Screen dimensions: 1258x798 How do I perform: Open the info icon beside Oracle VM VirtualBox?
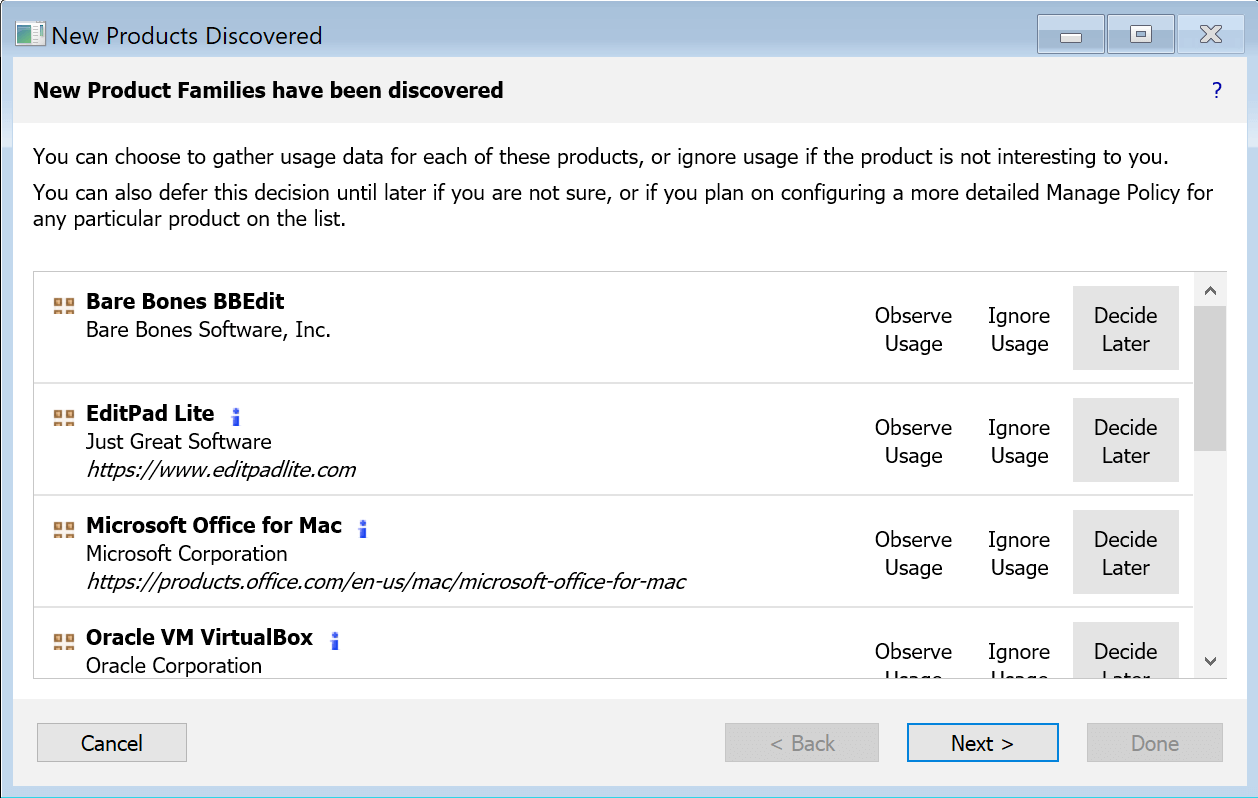pyautogui.click(x=335, y=640)
